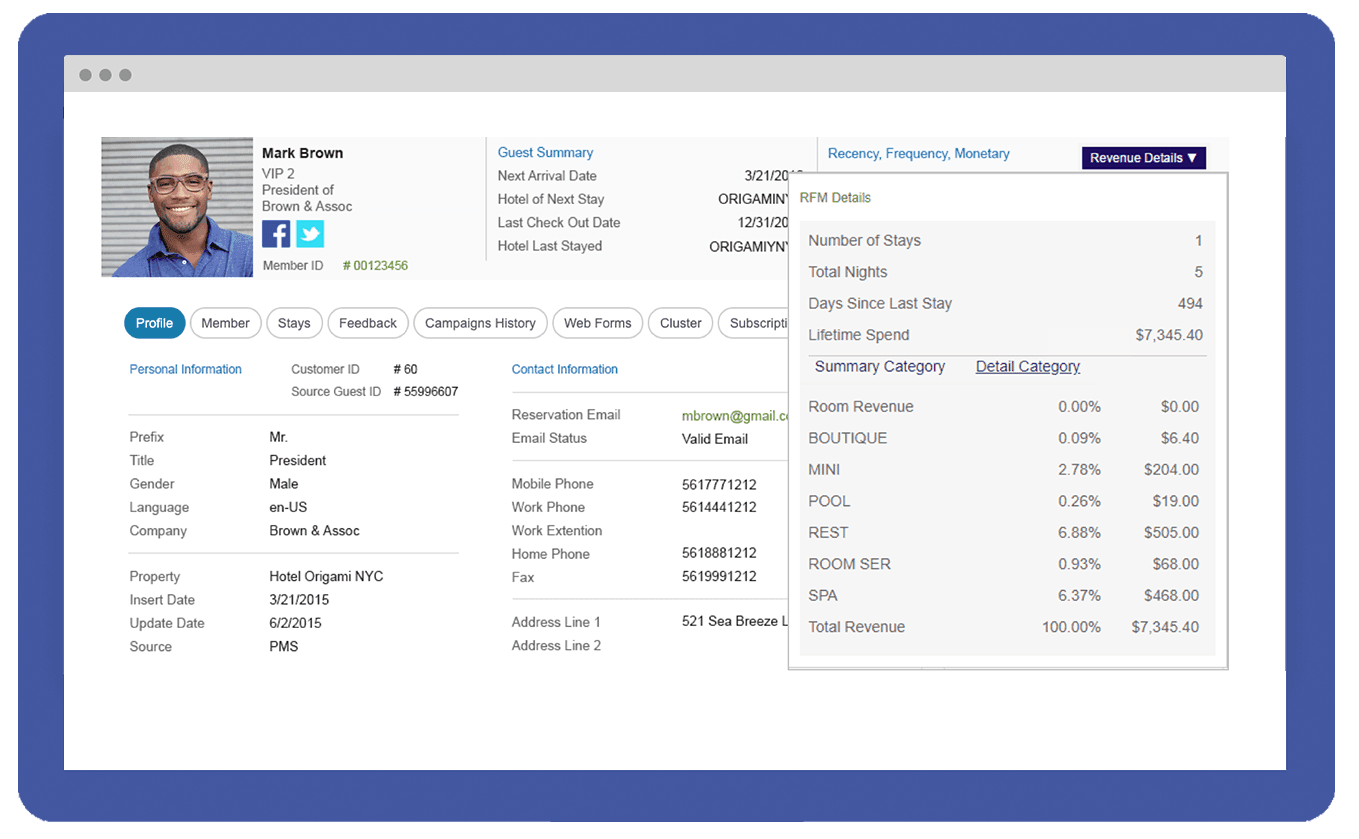This screenshot has width=1359, height=839.
Task: Open Mark Brown's Twitter profile
Action: point(310,233)
